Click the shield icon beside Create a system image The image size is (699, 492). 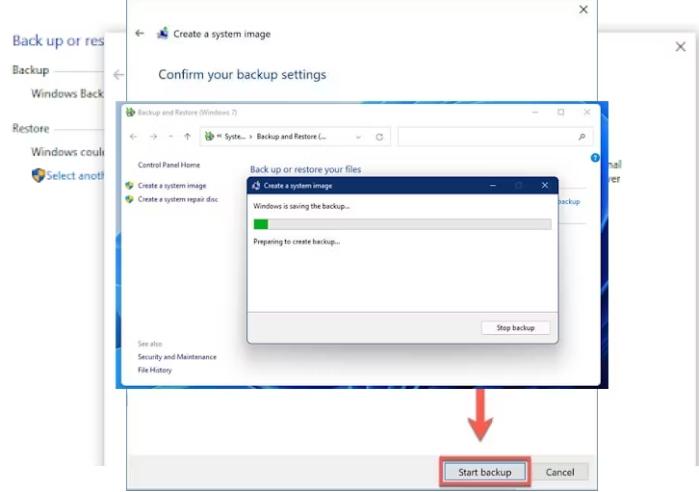point(129,185)
